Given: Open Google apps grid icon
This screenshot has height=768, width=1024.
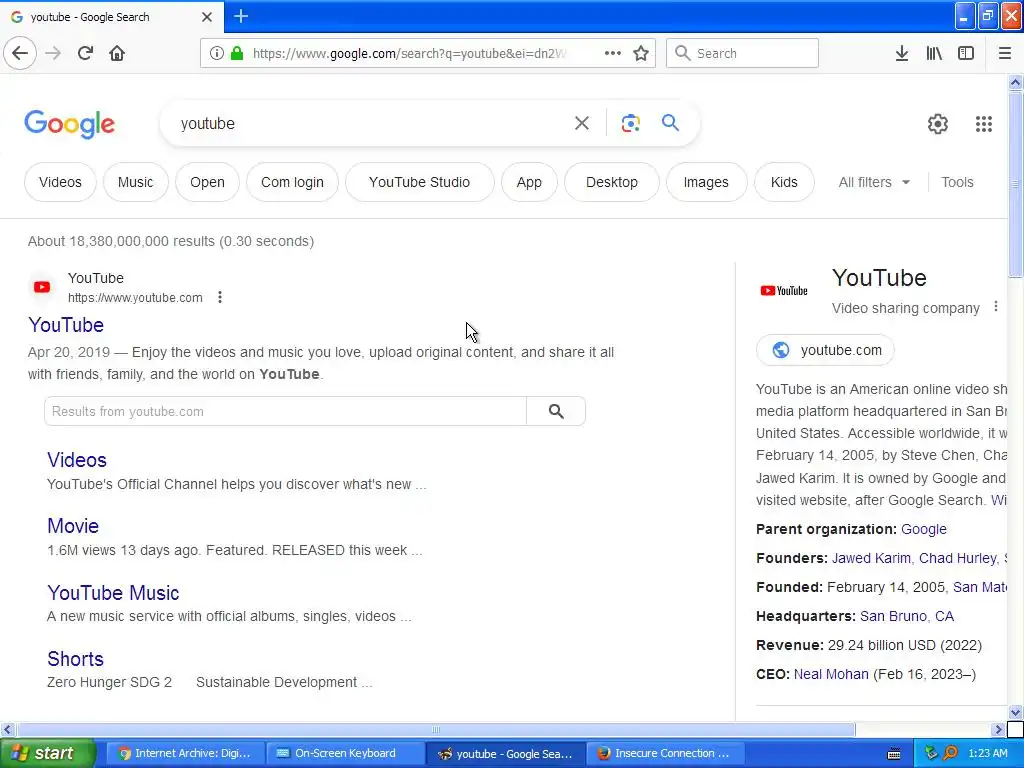Looking at the screenshot, I should [x=984, y=123].
